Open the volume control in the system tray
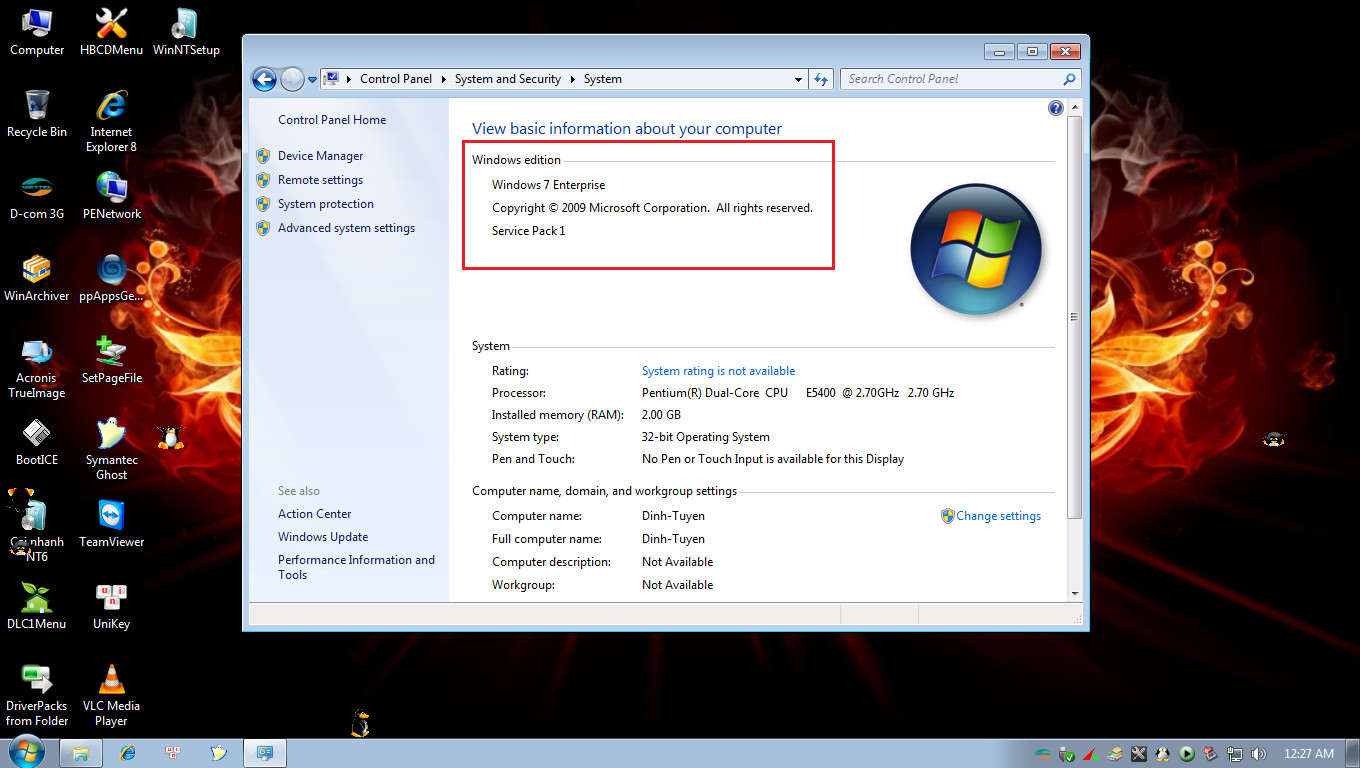 (x=1259, y=753)
